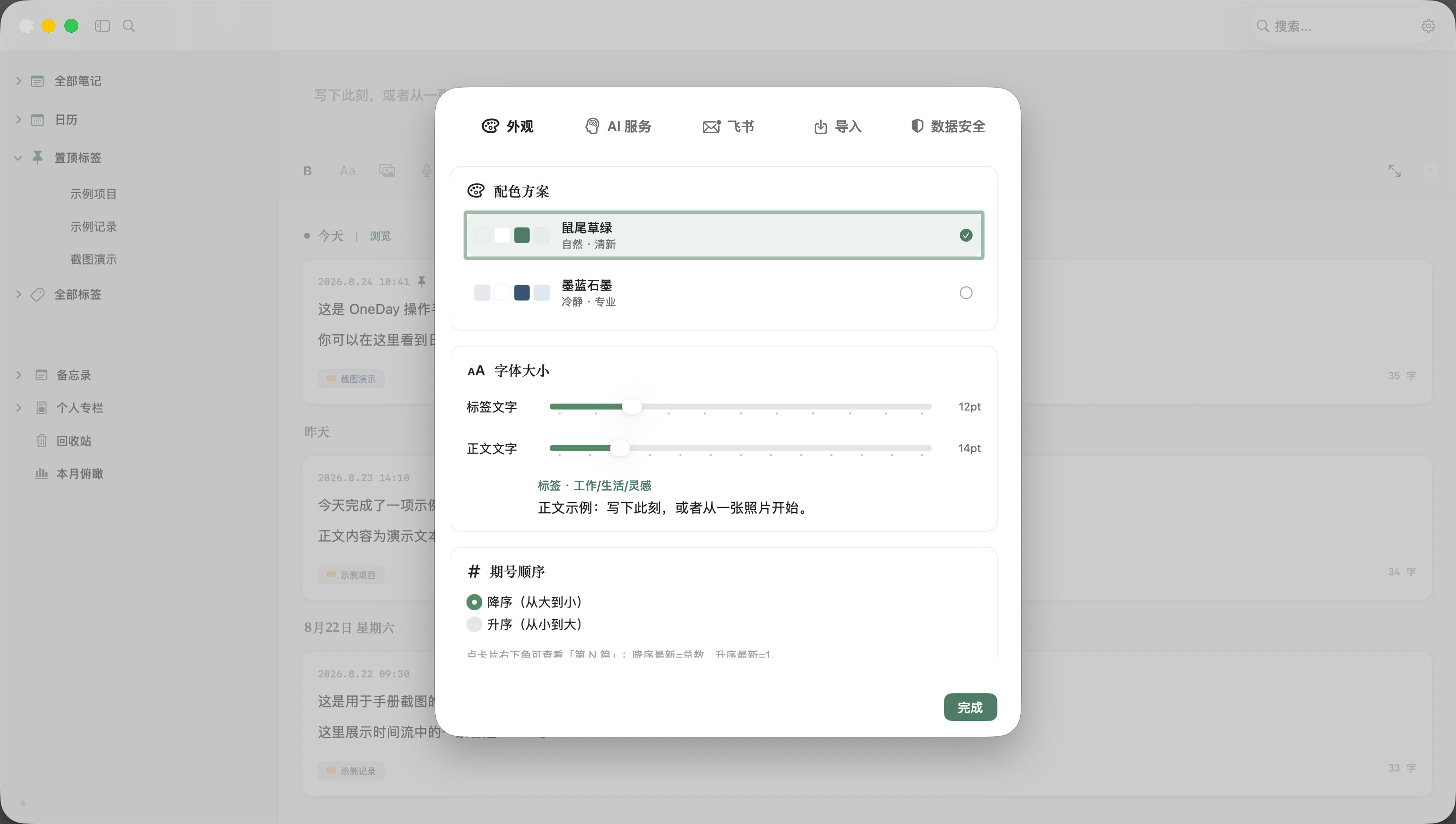Switch to the 数据安全 tab

tap(948, 126)
